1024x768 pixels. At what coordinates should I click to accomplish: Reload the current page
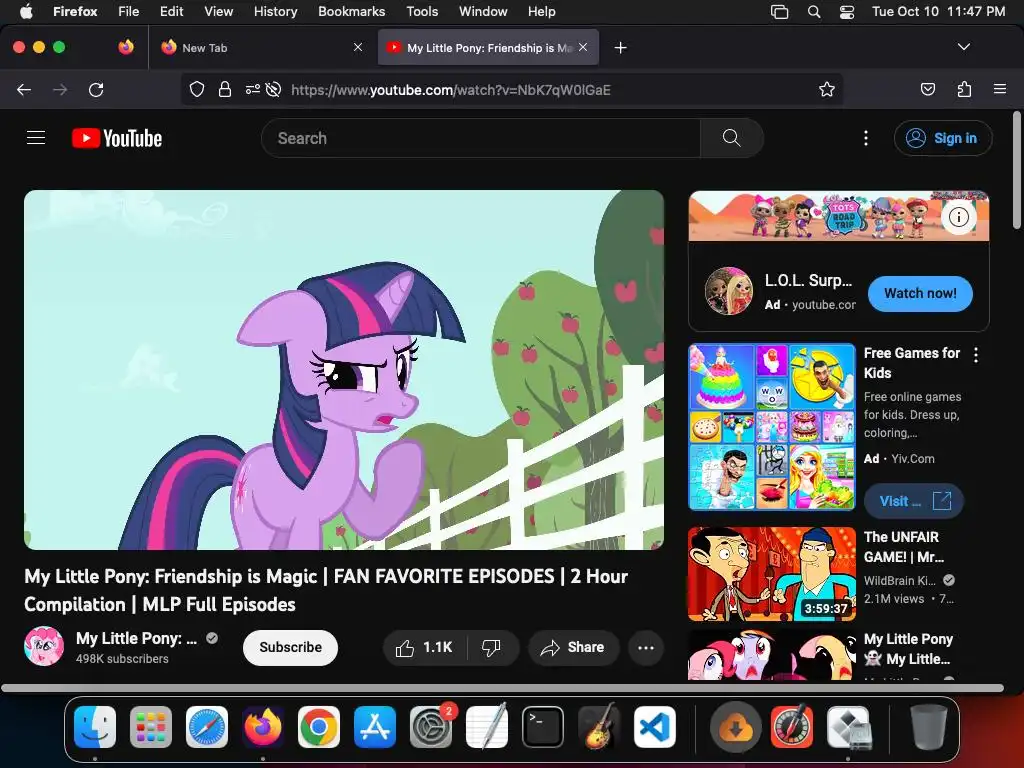tap(96, 89)
